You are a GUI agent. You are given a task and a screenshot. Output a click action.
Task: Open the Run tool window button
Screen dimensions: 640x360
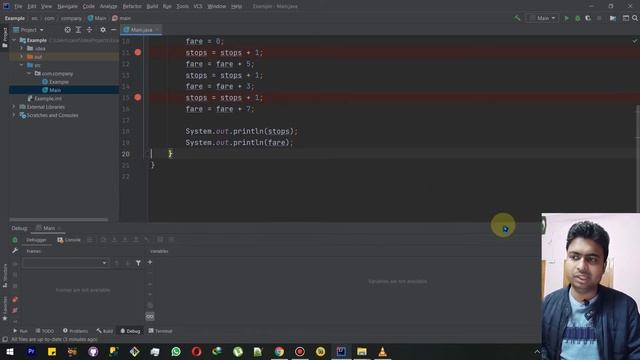coord(20,331)
